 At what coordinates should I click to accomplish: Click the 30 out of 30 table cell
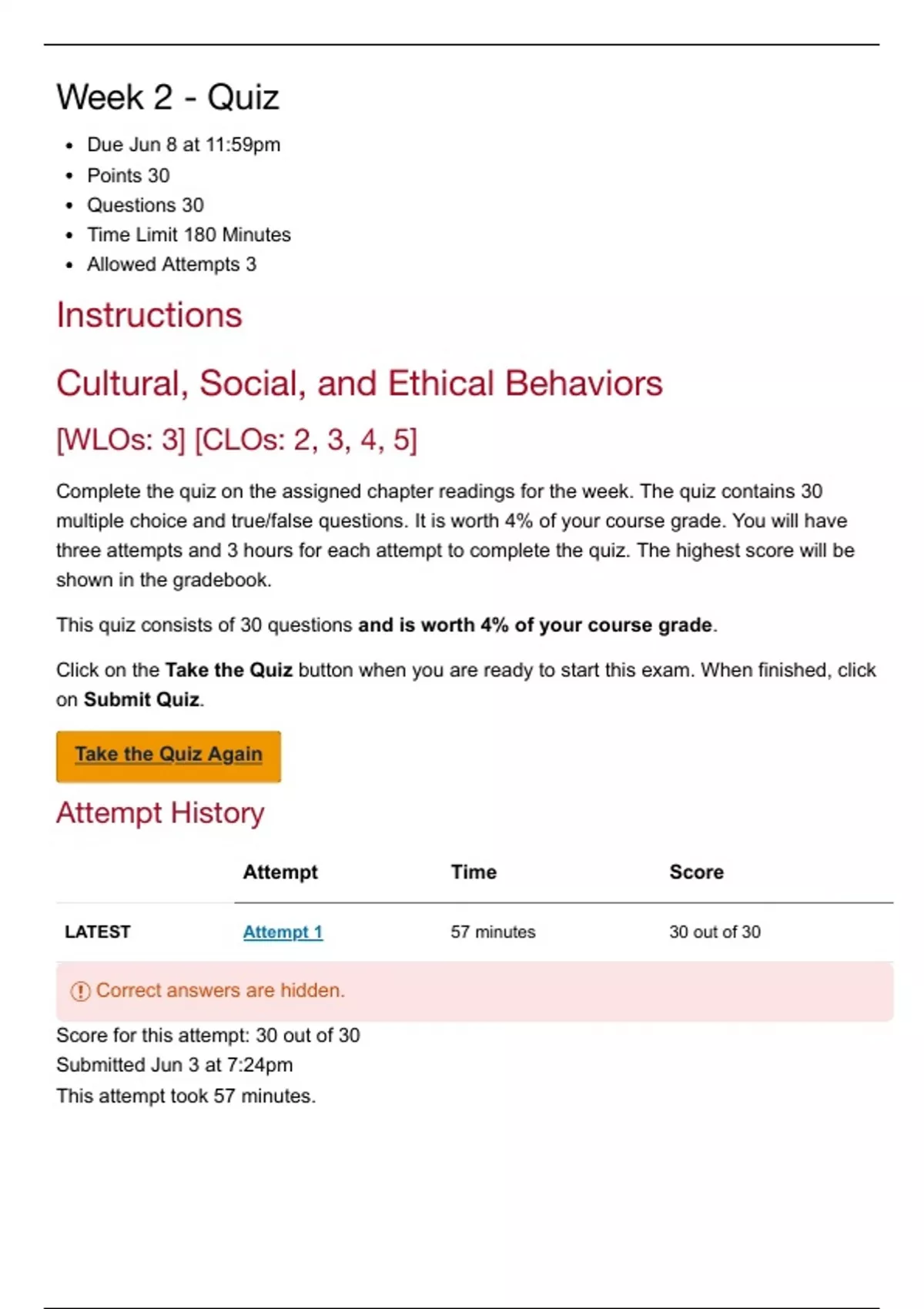point(715,932)
